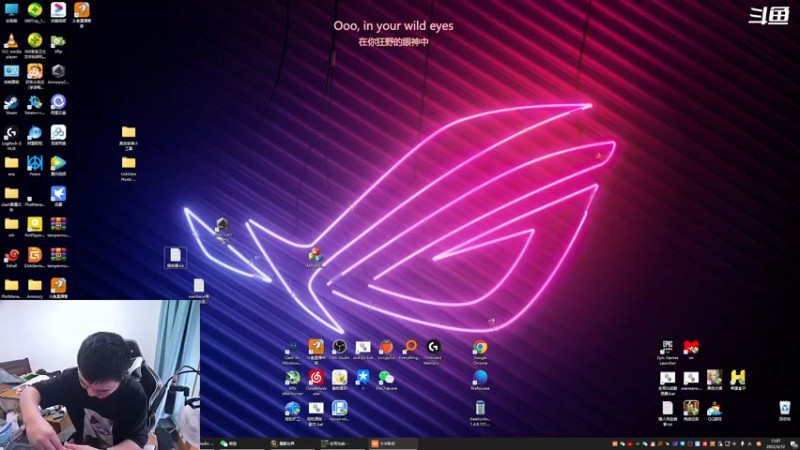
Task: Switch to the orange Xiaomi taskbar window
Action: tap(393, 443)
